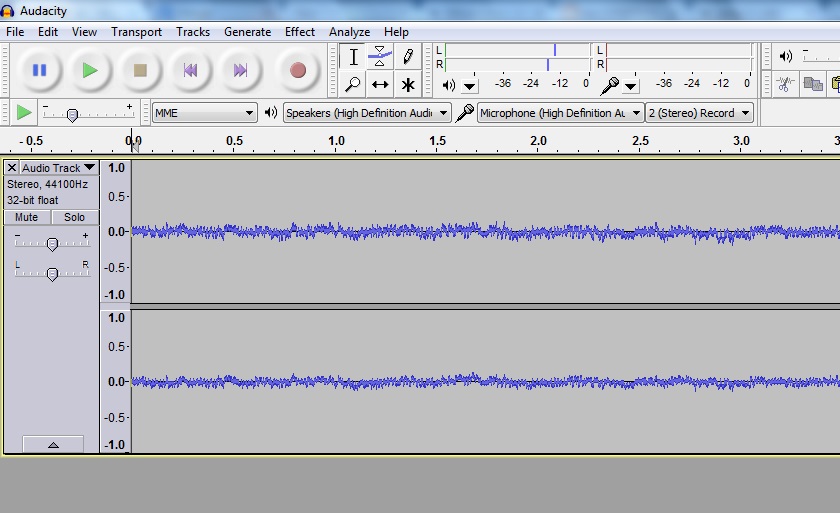The height and width of the screenshot is (513, 840).
Task: Click the track gain slider
Action: coord(52,244)
